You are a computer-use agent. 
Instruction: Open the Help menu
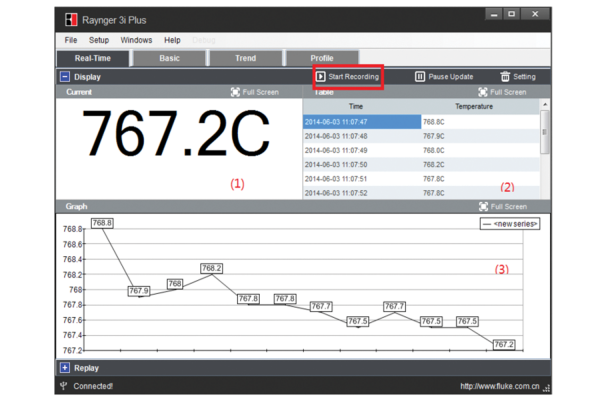173,40
